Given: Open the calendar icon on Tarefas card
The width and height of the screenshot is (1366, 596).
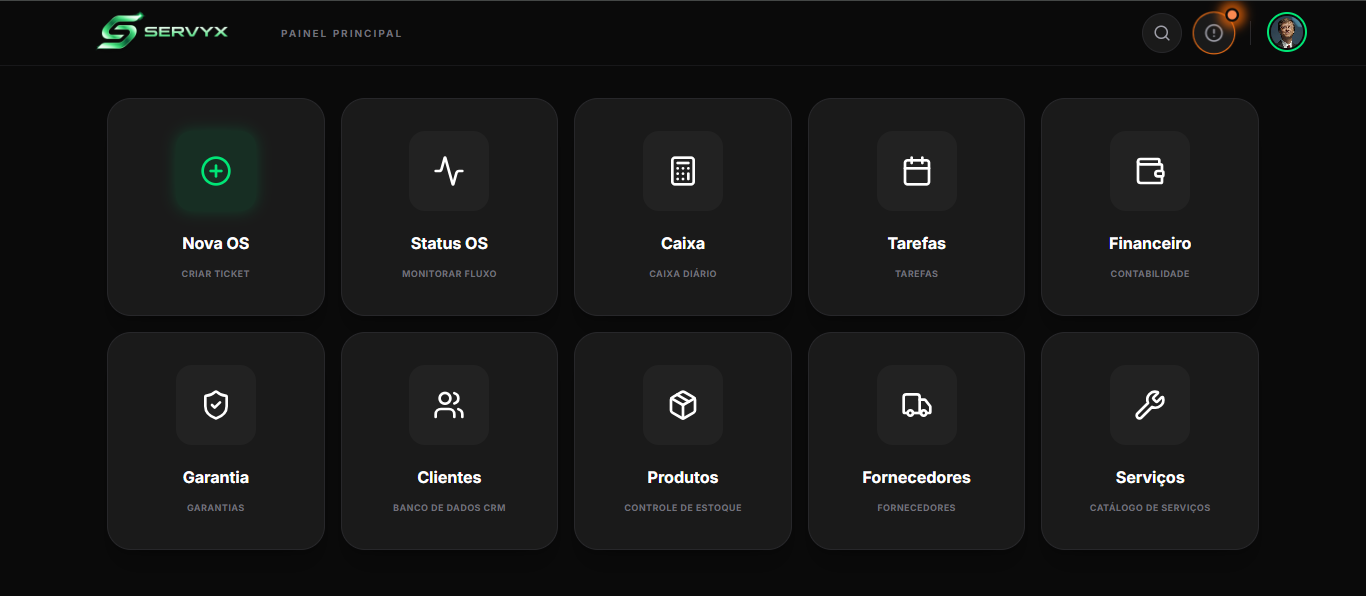Looking at the screenshot, I should [917, 171].
